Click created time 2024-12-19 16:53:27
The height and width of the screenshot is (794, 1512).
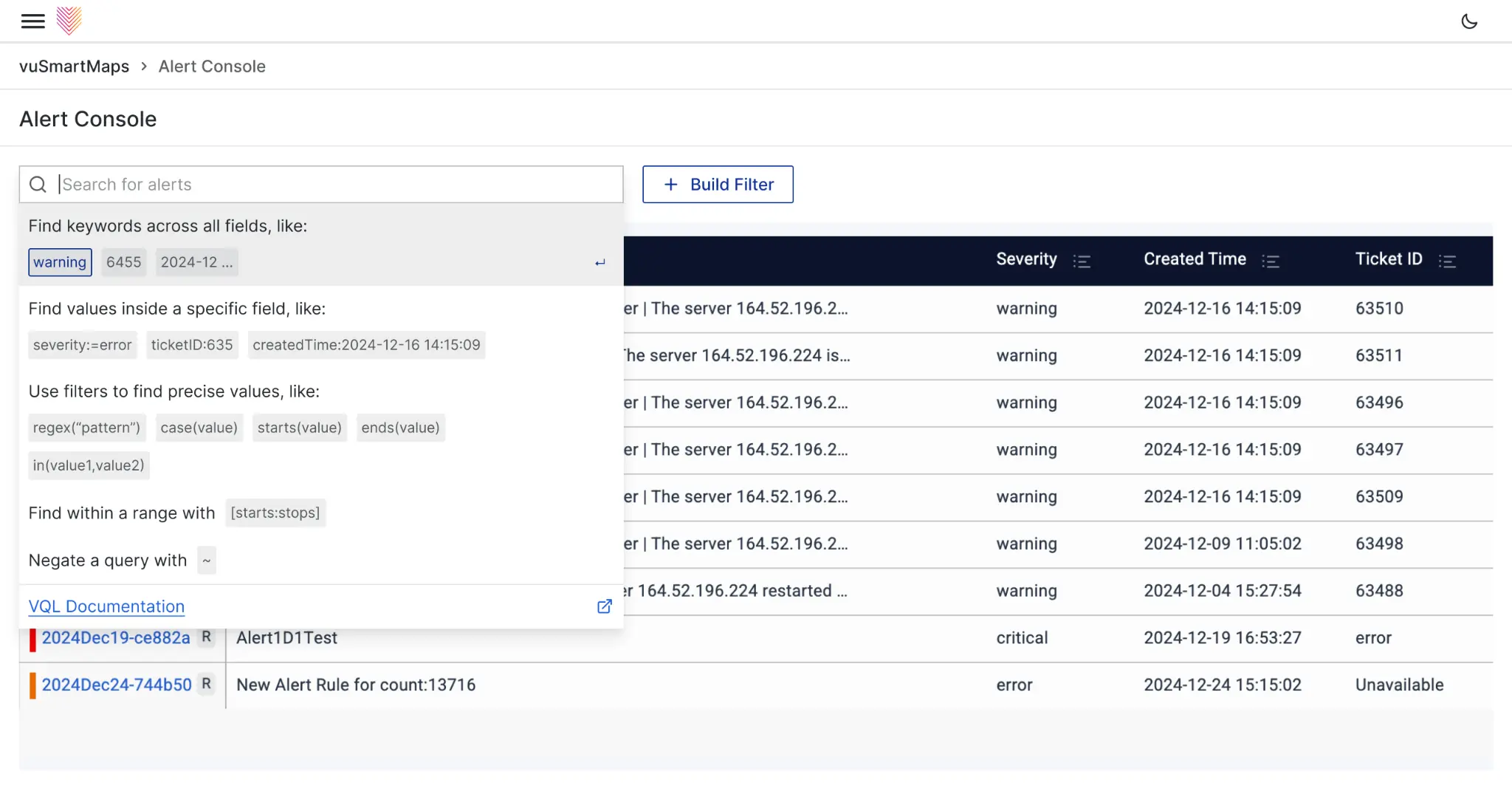(1223, 638)
